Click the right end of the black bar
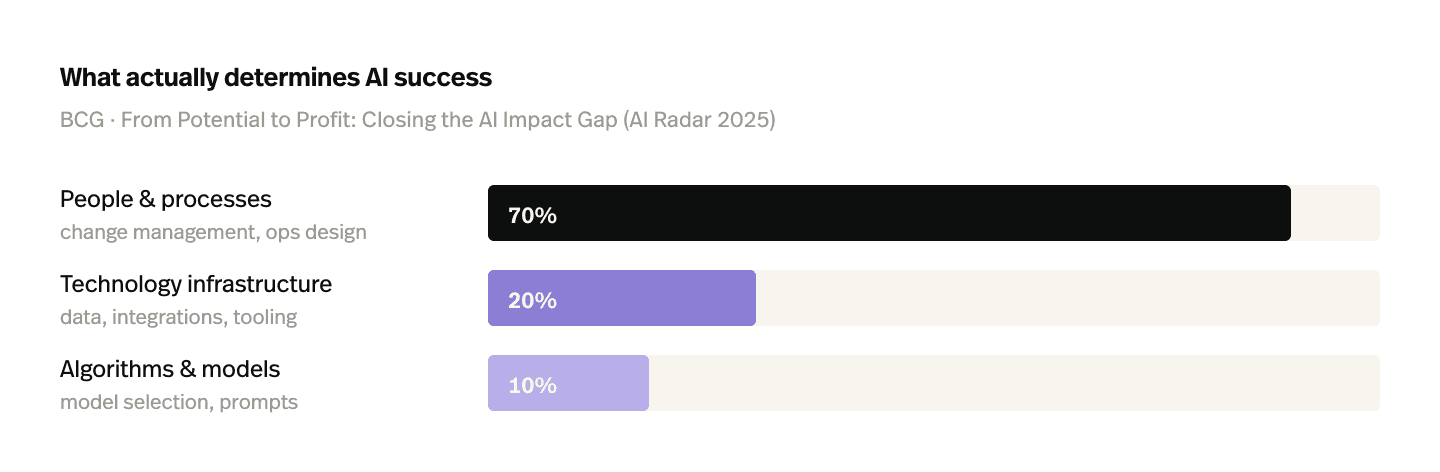1440x472 pixels. 1285,213
